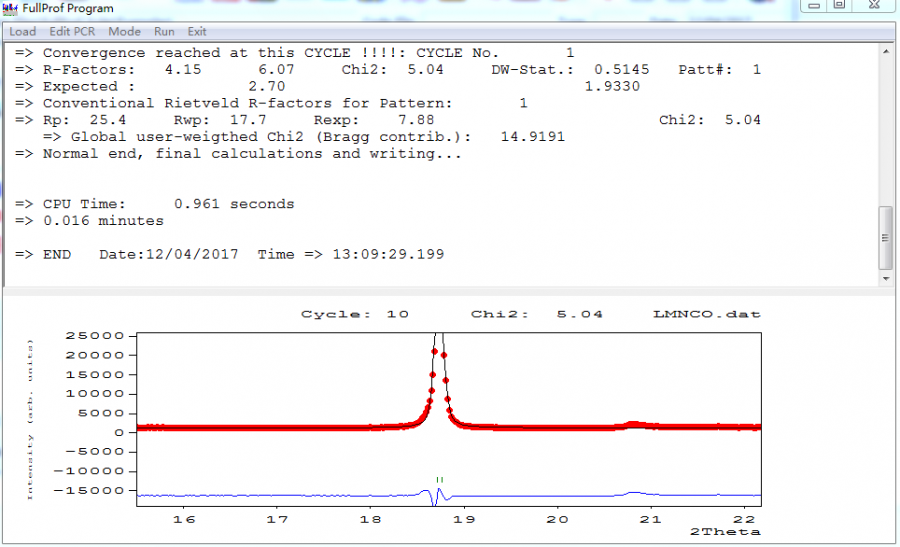Click the LMNCO.dat file name label
Screen dimensions: 900x547
coord(707,315)
